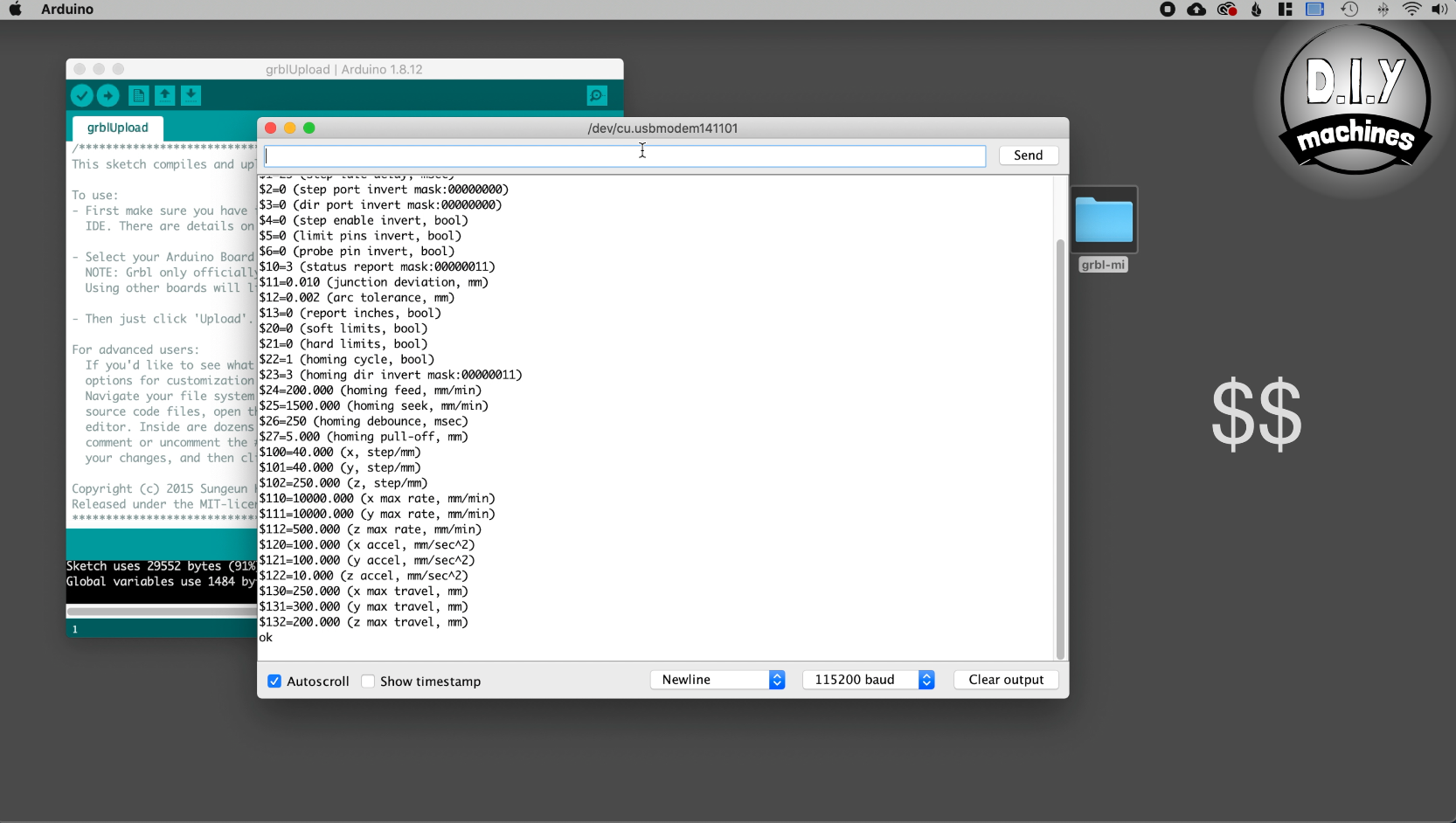Click the $5=0 limit pins invert line
The width and height of the screenshot is (1456, 823).
point(360,236)
